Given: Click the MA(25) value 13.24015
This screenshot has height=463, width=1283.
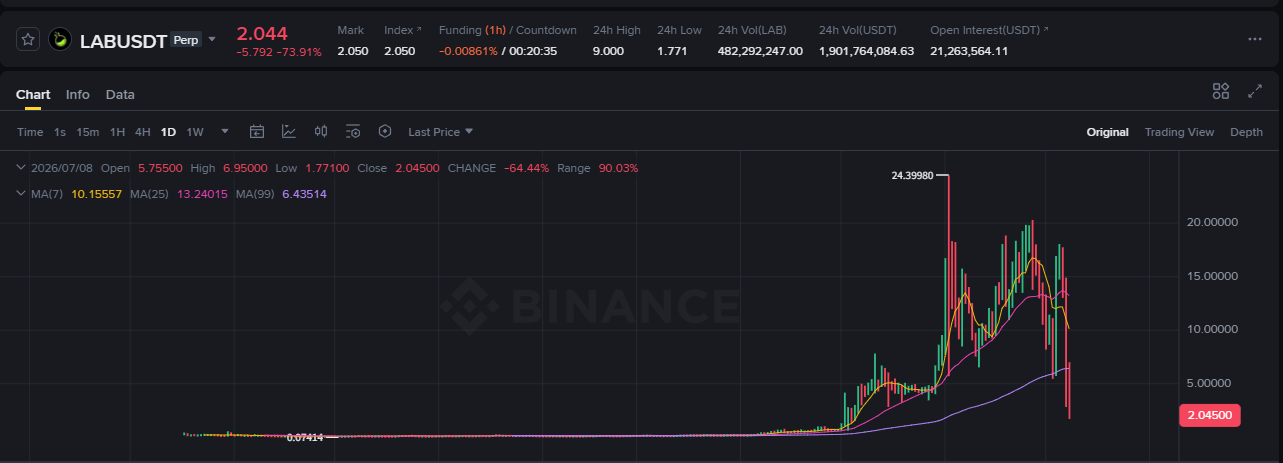Looking at the screenshot, I should tap(202, 193).
